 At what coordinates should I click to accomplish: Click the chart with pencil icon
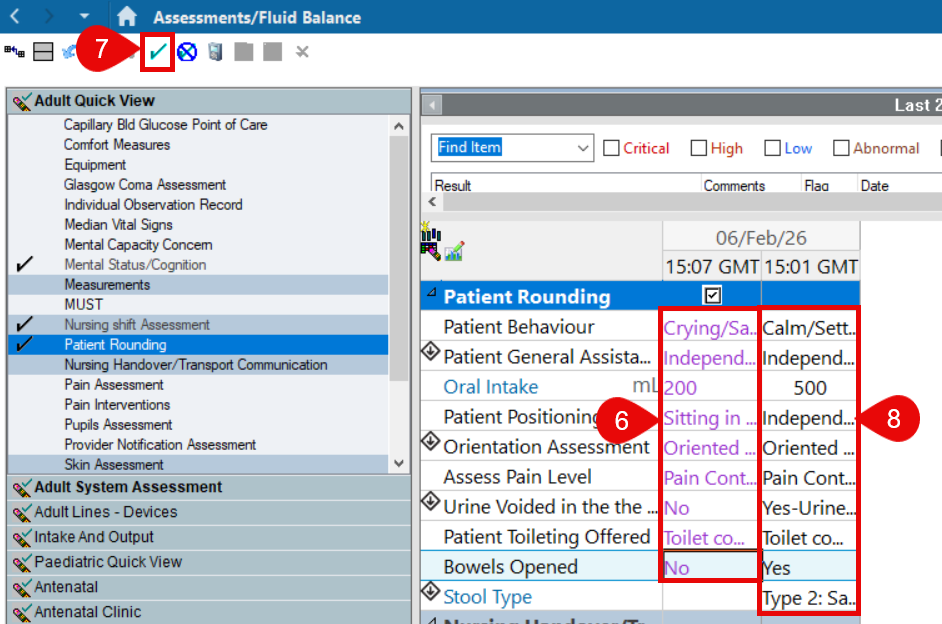click(455, 251)
